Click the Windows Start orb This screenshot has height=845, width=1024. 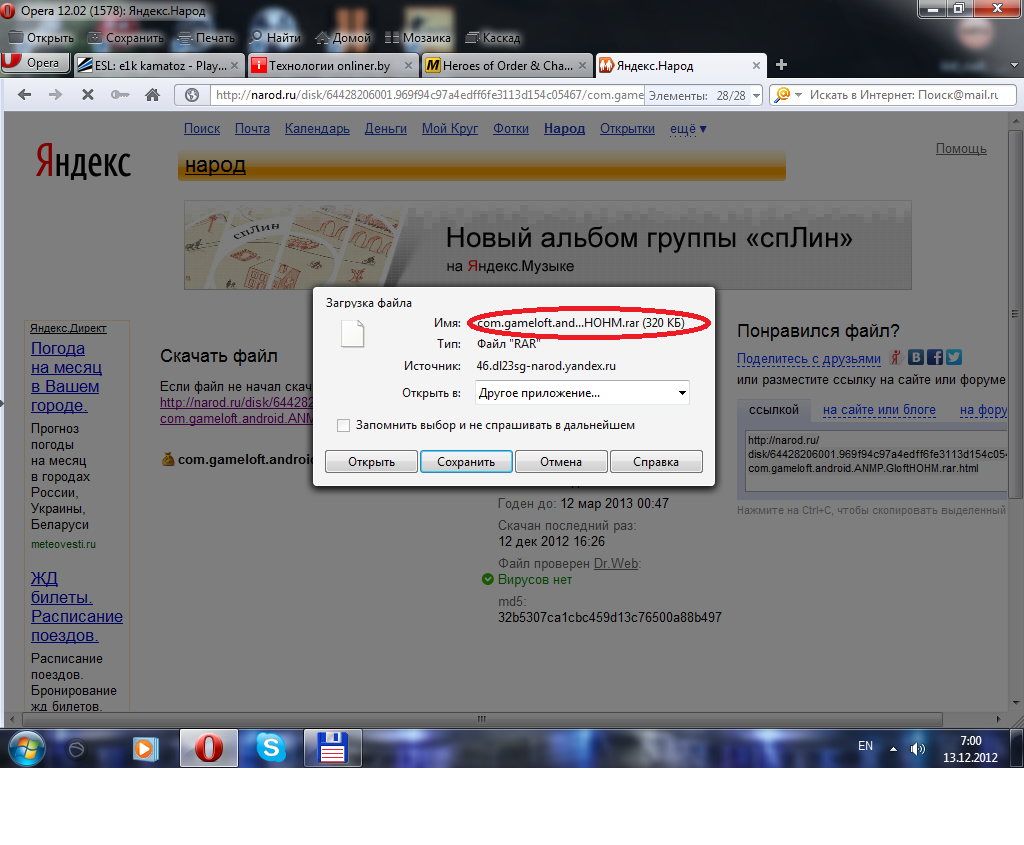pos(27,748)
